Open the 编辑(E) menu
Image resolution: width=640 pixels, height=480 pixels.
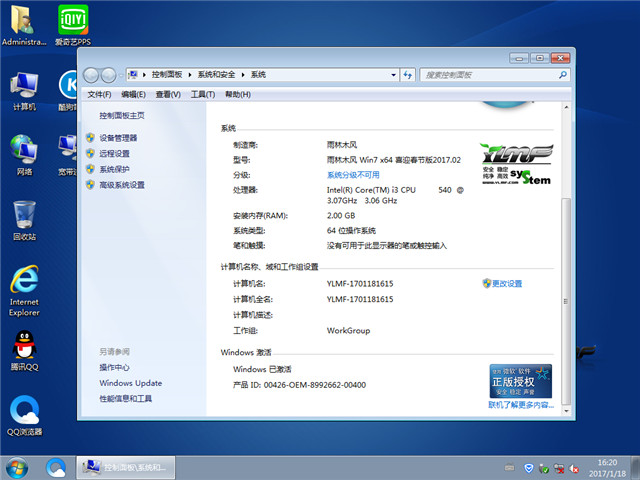(x=133, y=94)
